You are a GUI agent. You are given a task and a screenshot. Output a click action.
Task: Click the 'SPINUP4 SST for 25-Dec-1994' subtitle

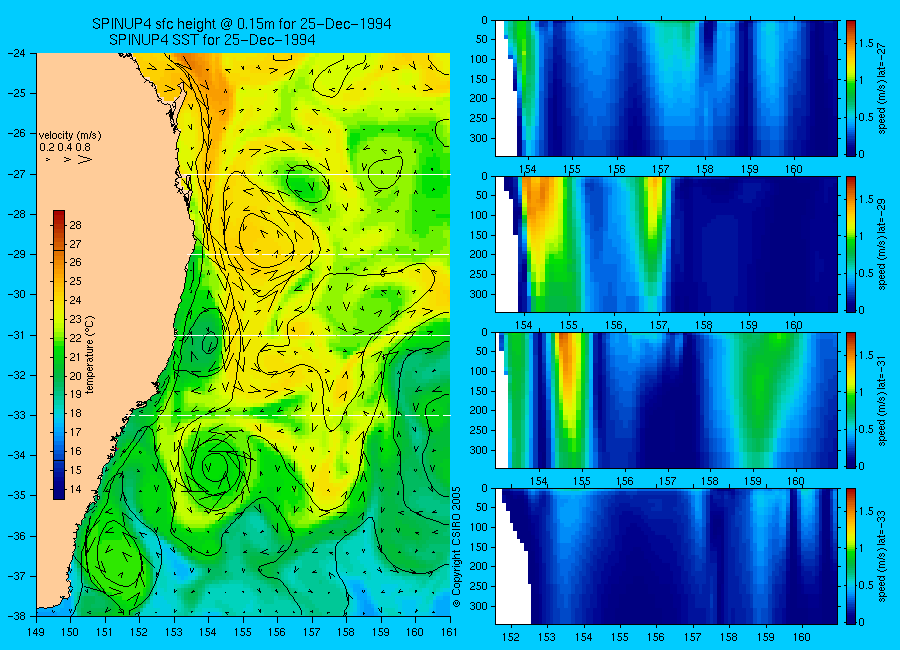[212, 40]
